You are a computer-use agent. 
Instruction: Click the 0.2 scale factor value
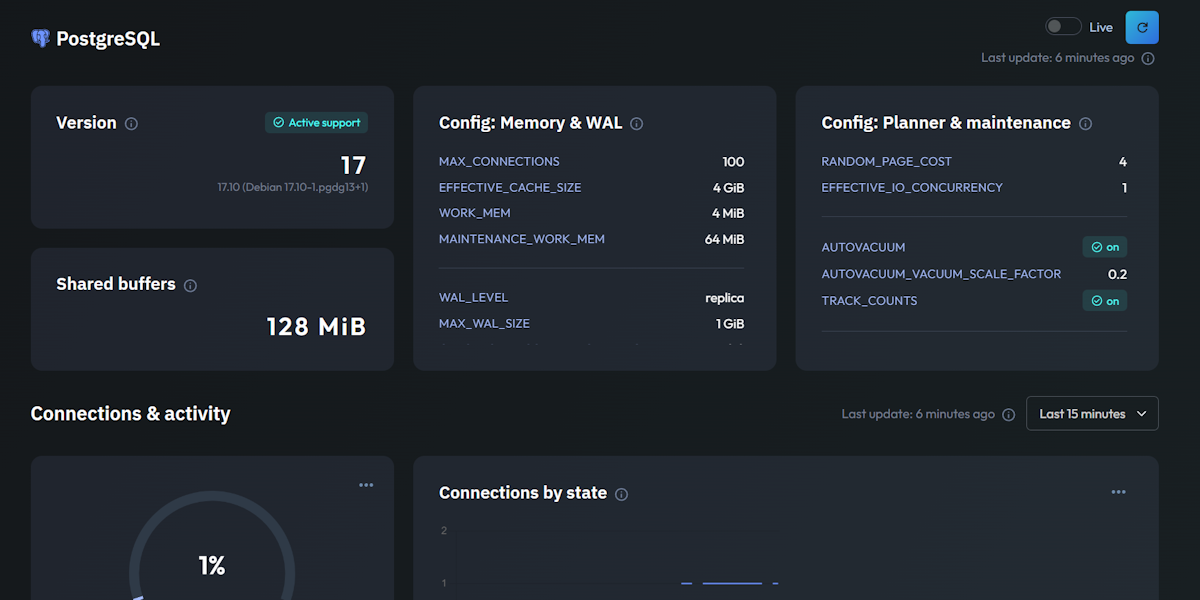(x=1117, y=274)
